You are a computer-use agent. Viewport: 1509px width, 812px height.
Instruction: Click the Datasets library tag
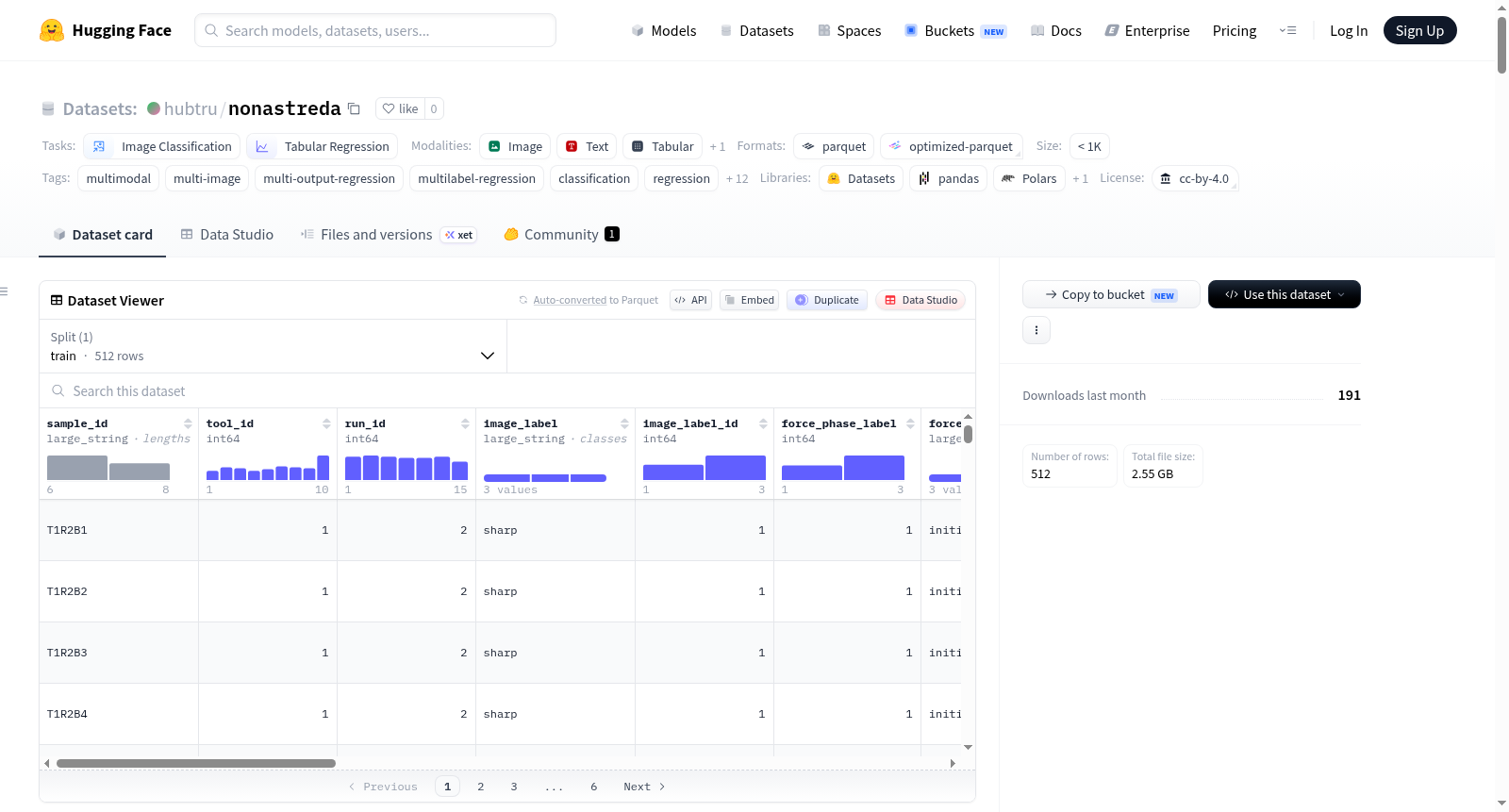click(x=861, y=178)
